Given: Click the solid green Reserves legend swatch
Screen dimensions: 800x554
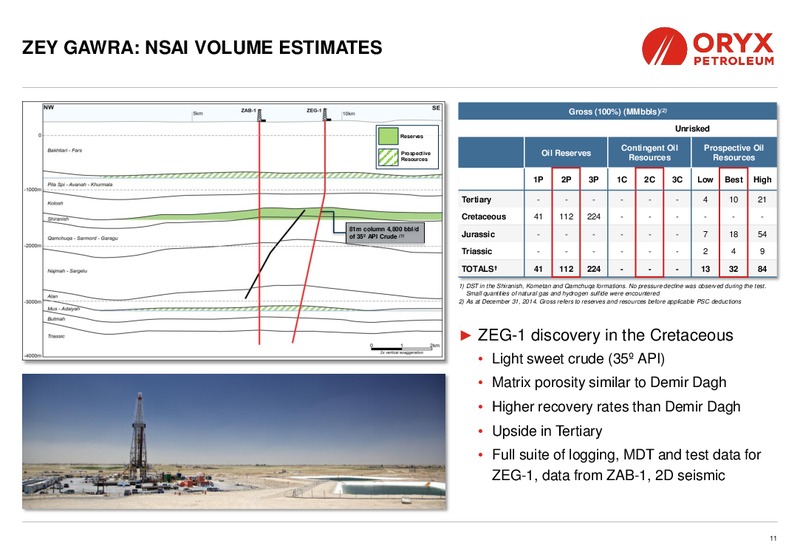Looking at the screenshot, I should [388, 136].
